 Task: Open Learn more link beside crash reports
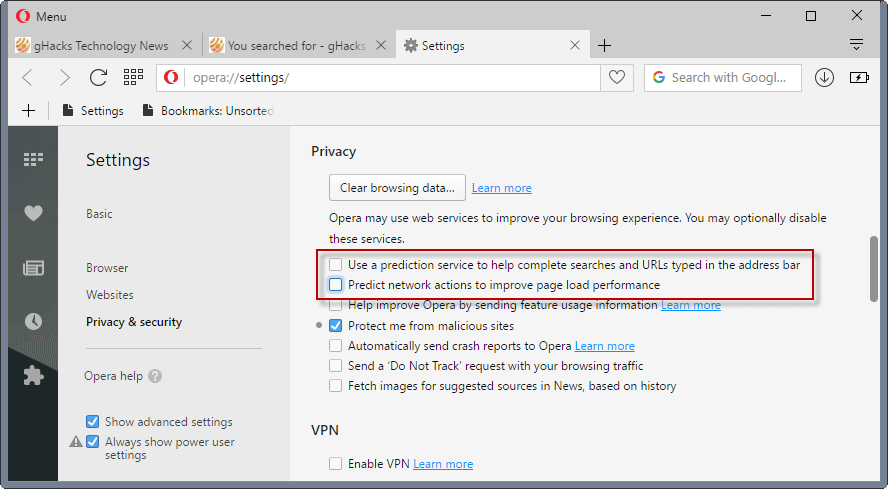pyautogui.click(x=604, y=346)
